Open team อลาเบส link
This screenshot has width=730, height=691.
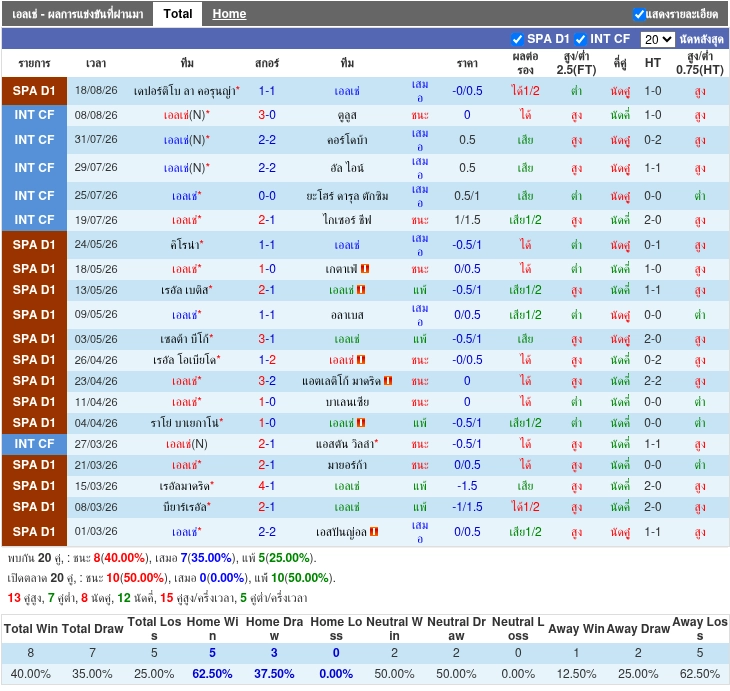click(x=347, y=315)
